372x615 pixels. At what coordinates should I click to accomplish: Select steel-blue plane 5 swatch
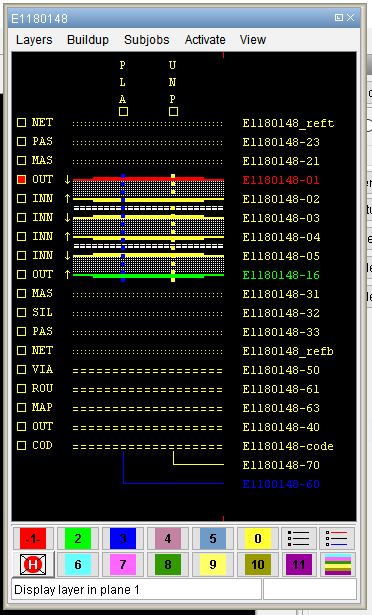click(213, 539)
